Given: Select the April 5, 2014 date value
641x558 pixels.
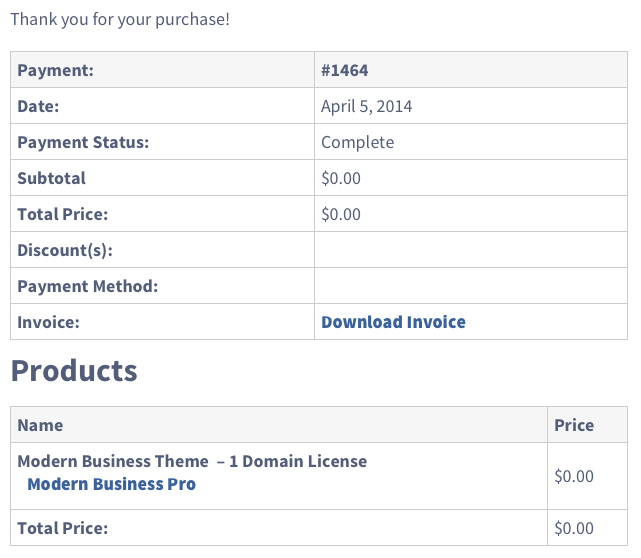Looking at the screenshot, I should [366, 106].
